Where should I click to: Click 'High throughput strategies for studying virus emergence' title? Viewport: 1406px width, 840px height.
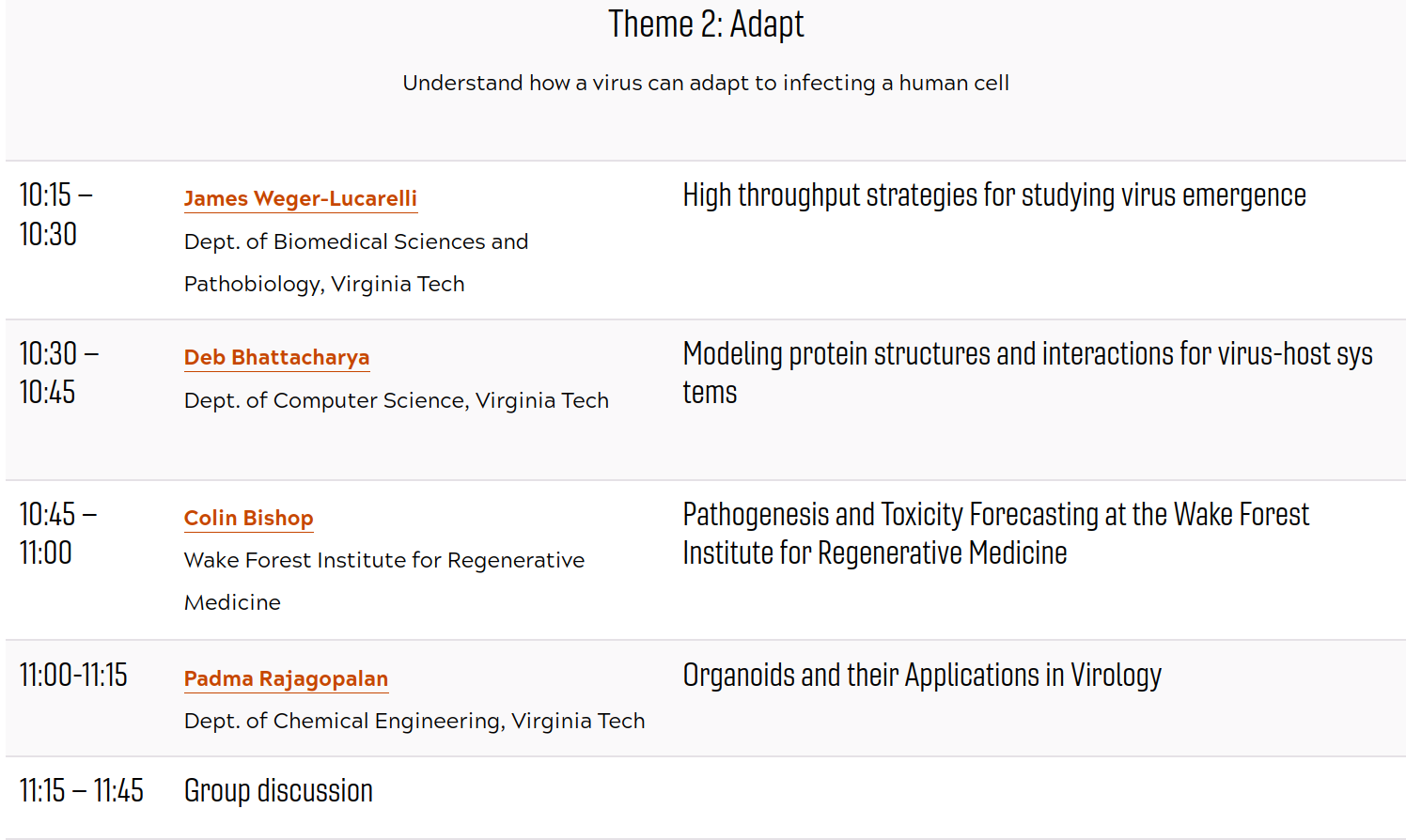point(994,195)
